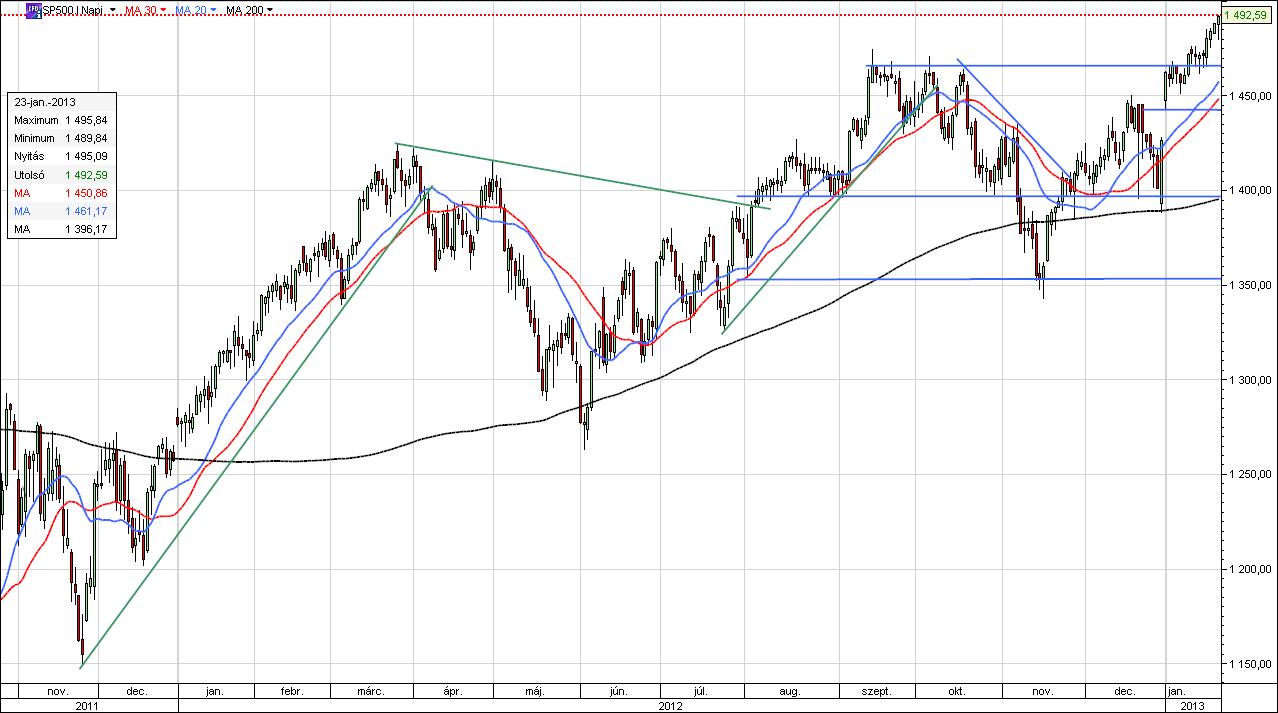Click the 2012 year label on time axis
This screenshot has height=713, width=1278.
point(670,705)
